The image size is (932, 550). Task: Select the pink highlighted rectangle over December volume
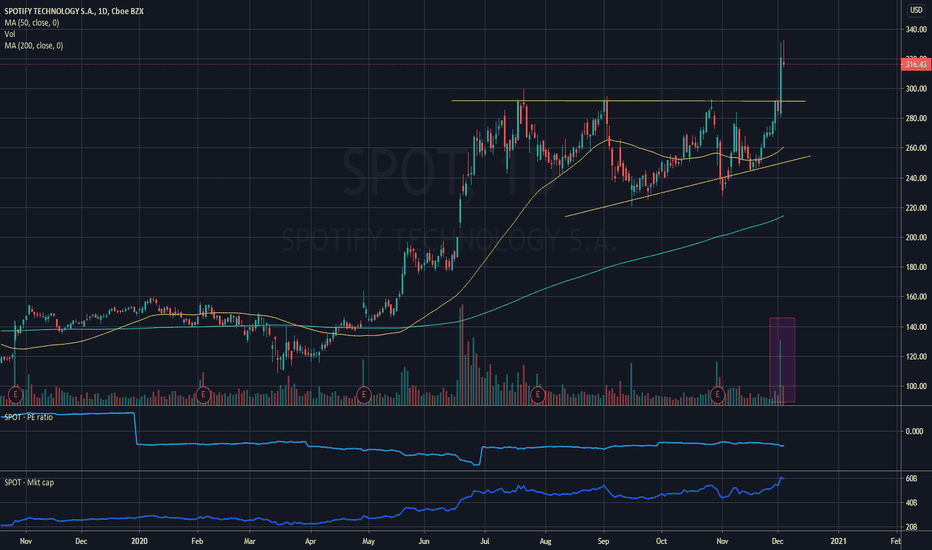point(782,360)
